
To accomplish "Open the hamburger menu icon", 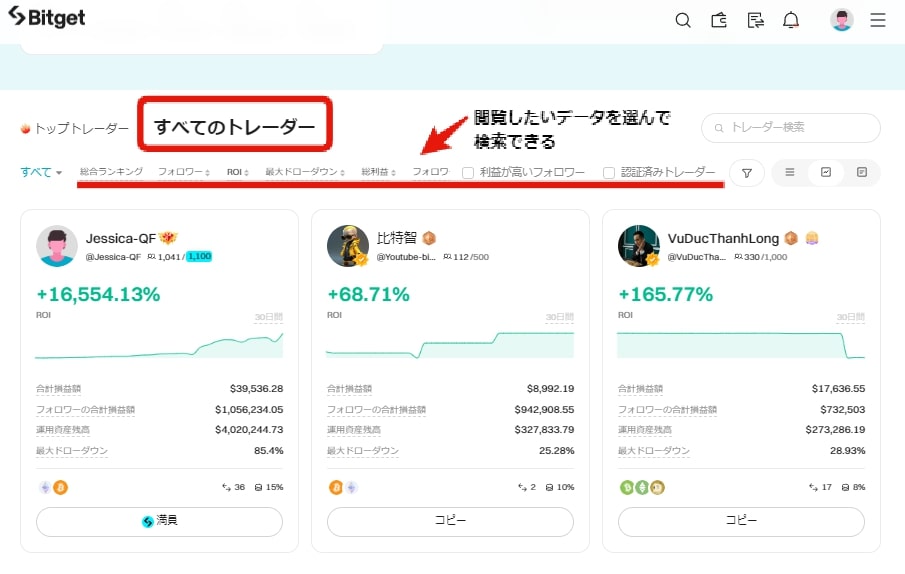I will pos(878,21).
